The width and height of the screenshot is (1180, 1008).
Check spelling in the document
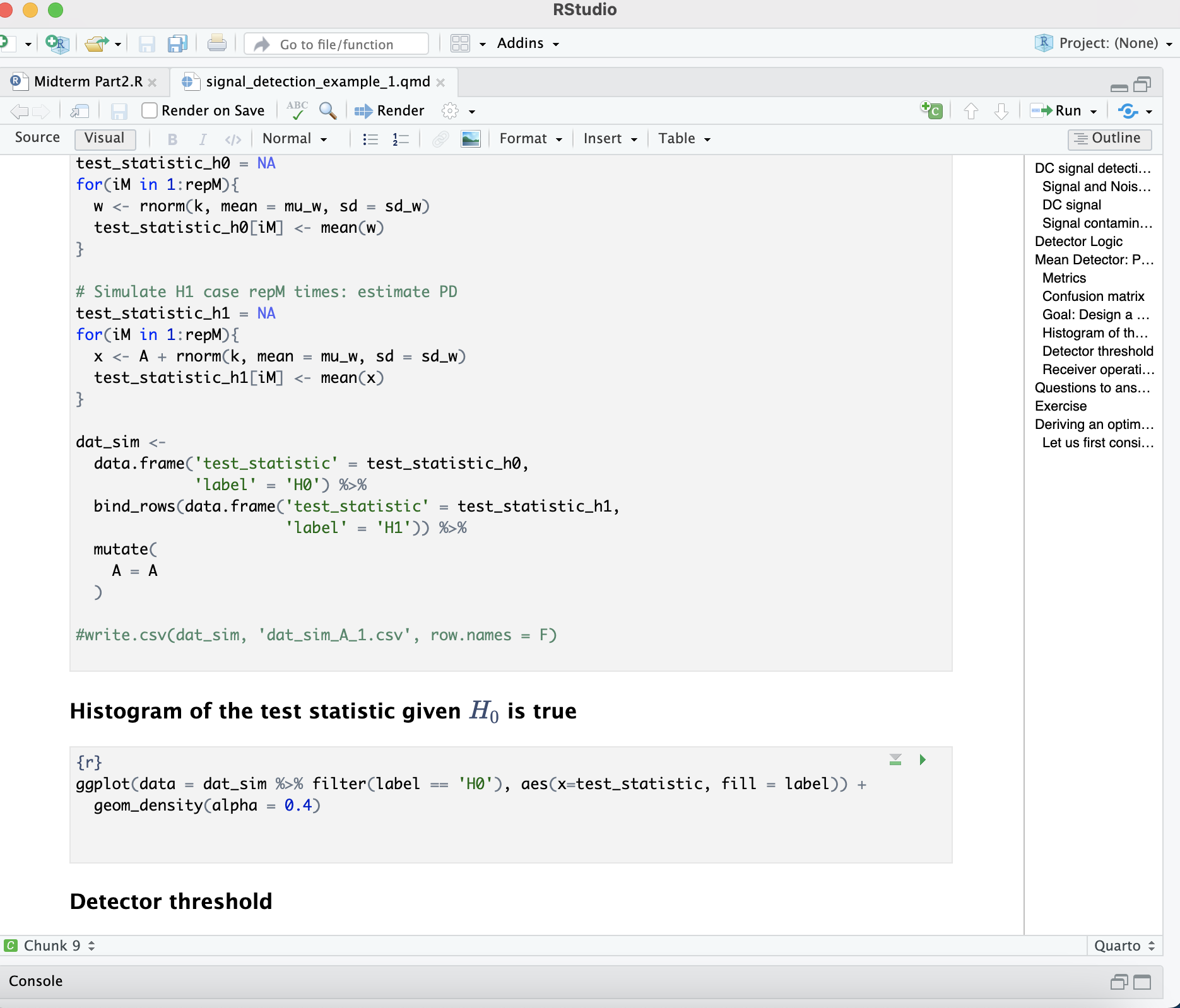(297, 110)
